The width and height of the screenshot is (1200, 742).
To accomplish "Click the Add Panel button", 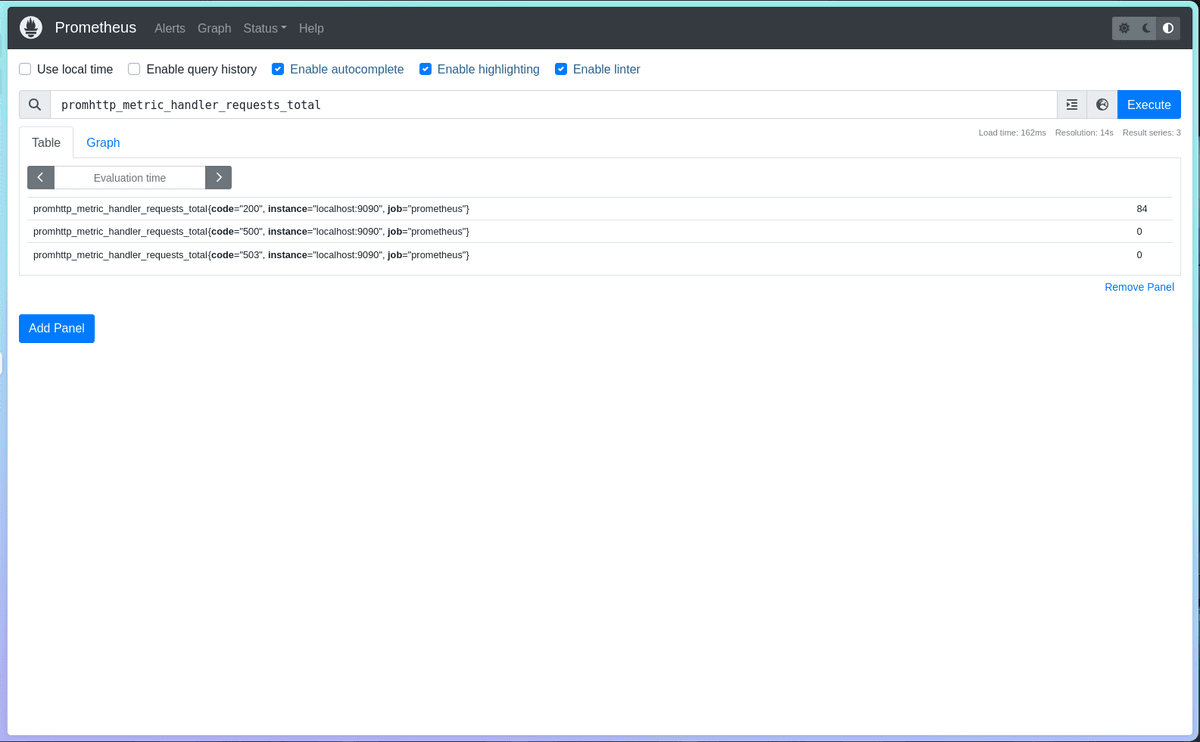I will [x=57, y=328].
